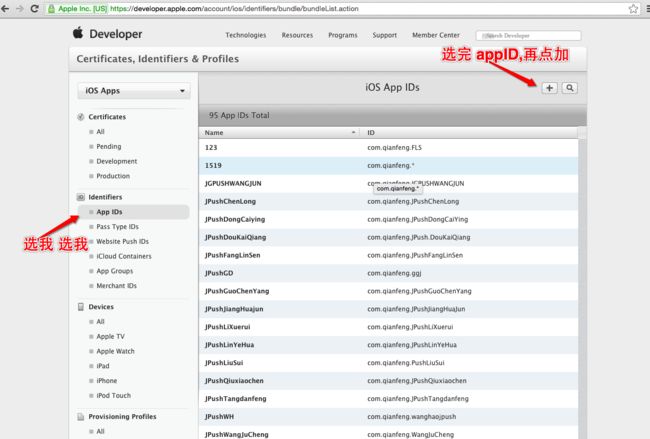Select Apple TV devices
Screen dimensions: 650x439
[110, 337]
